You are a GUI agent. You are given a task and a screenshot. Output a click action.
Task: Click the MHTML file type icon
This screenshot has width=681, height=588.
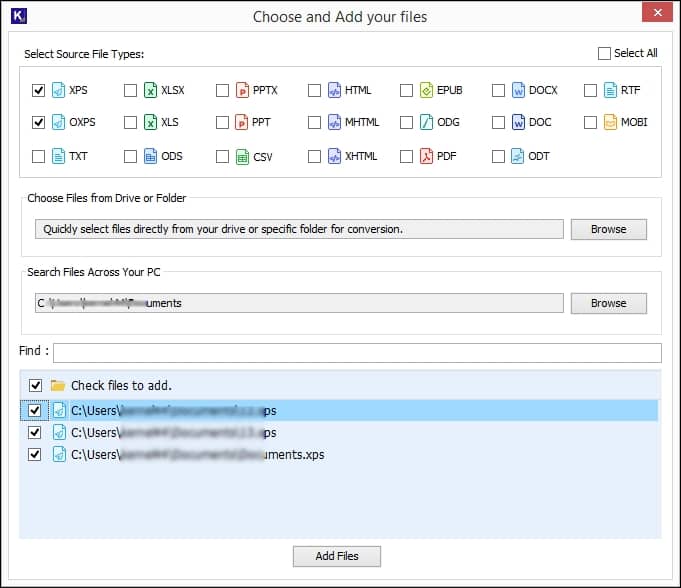[334, 122]
